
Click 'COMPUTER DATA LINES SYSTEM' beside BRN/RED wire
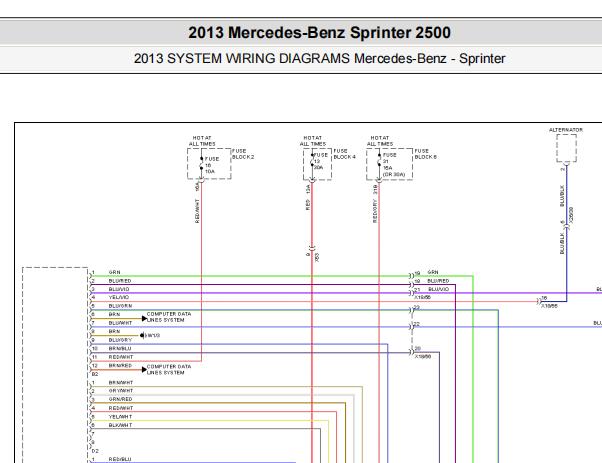point(169,370)
